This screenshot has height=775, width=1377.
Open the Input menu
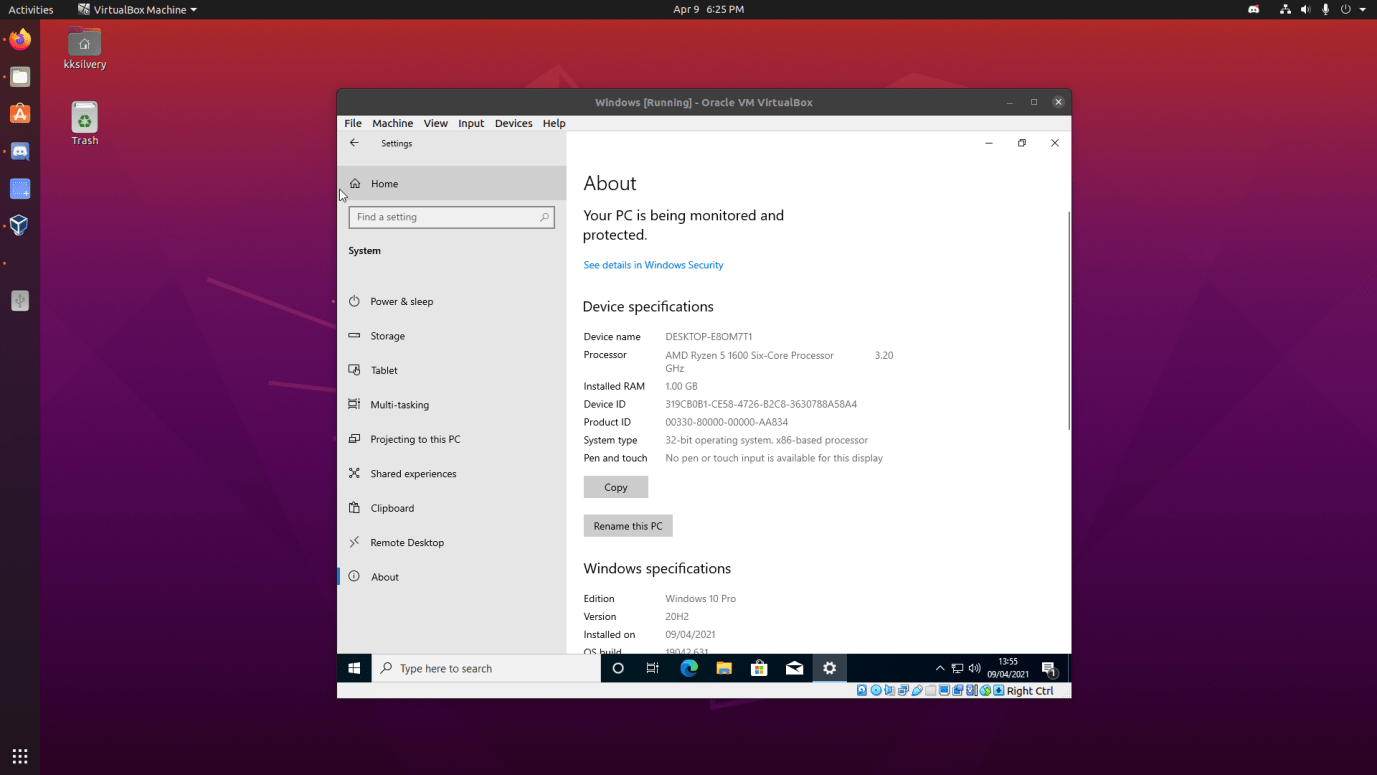pos(471,123)
